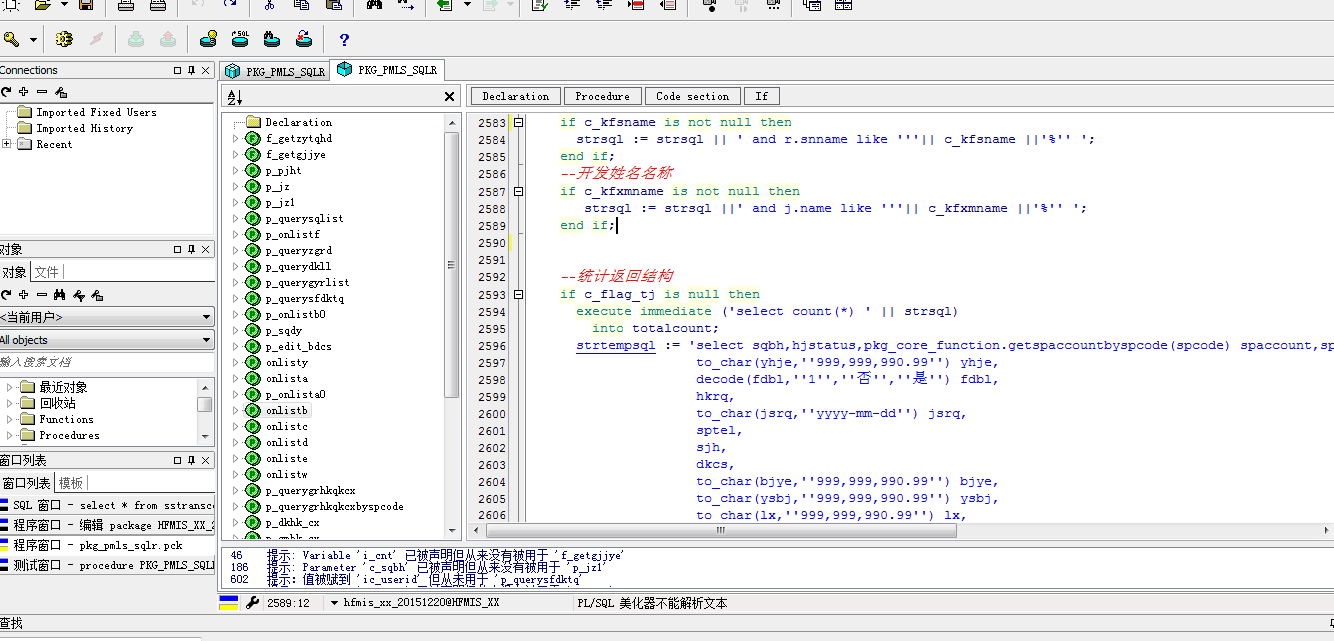Click the wrench icon in the status bar
The width and height of the screenshot is (1334, 641).
[x=252, y=603]
